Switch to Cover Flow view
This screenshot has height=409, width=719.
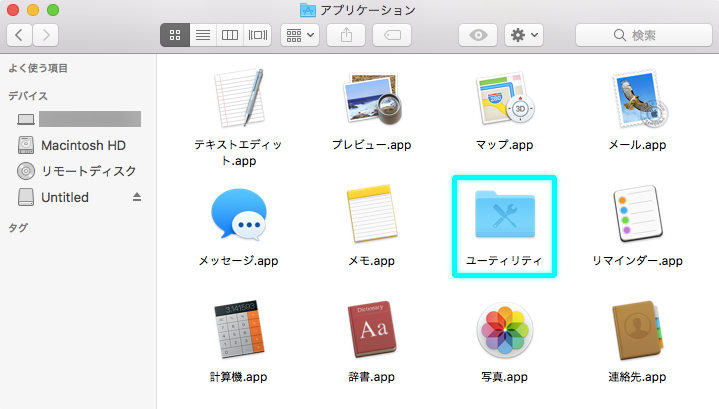point(258,35)
